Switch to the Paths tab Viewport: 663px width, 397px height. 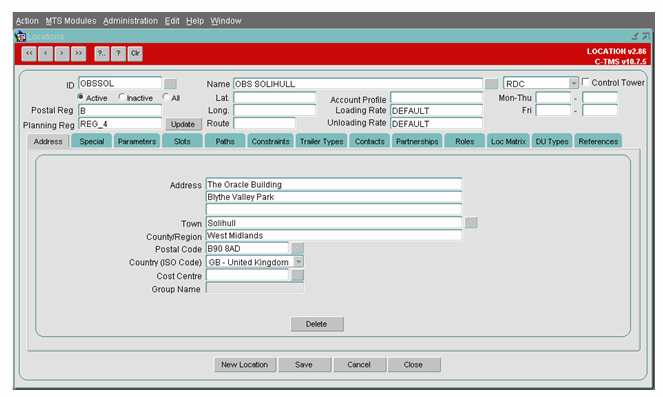tap(225, 141)
